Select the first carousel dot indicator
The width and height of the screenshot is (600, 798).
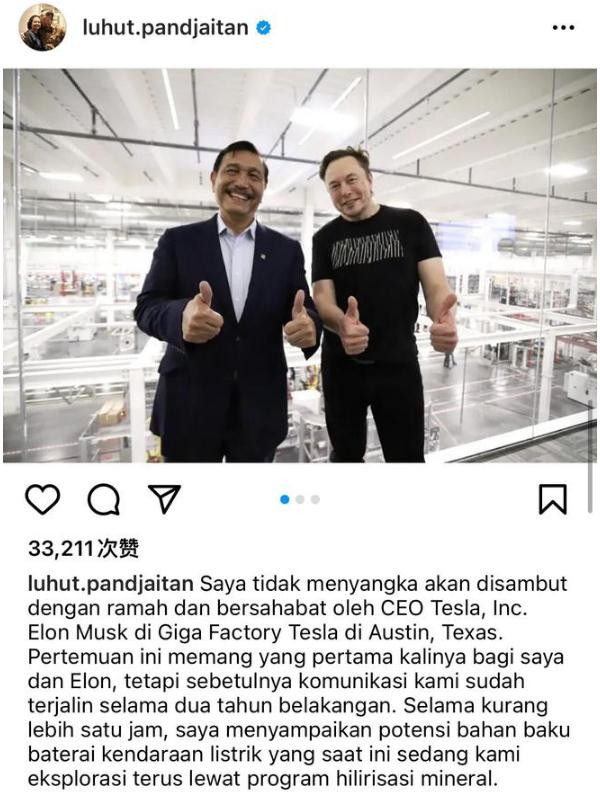tap(284, 499)
